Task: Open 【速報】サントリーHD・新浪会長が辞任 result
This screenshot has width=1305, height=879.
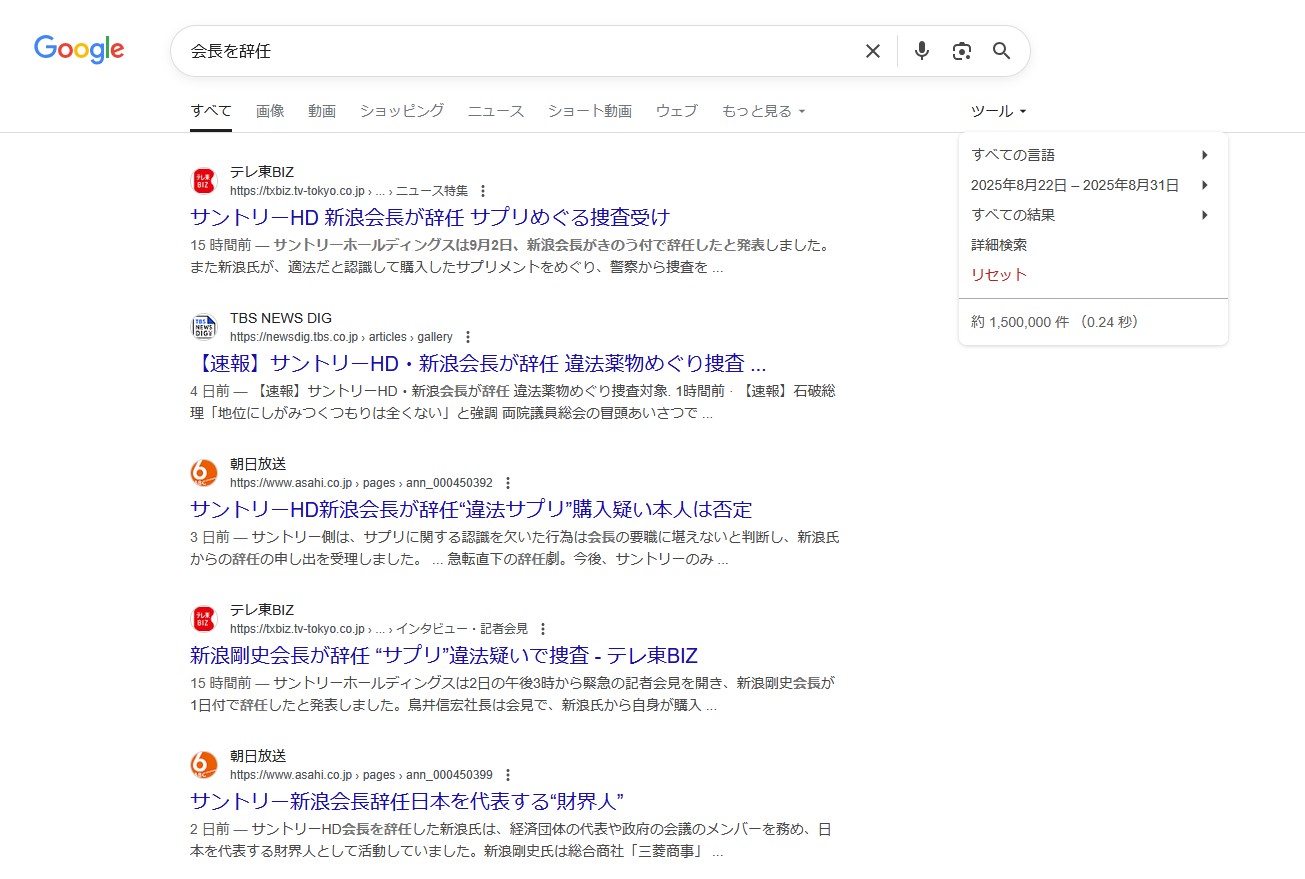Action: click(478, 363)
